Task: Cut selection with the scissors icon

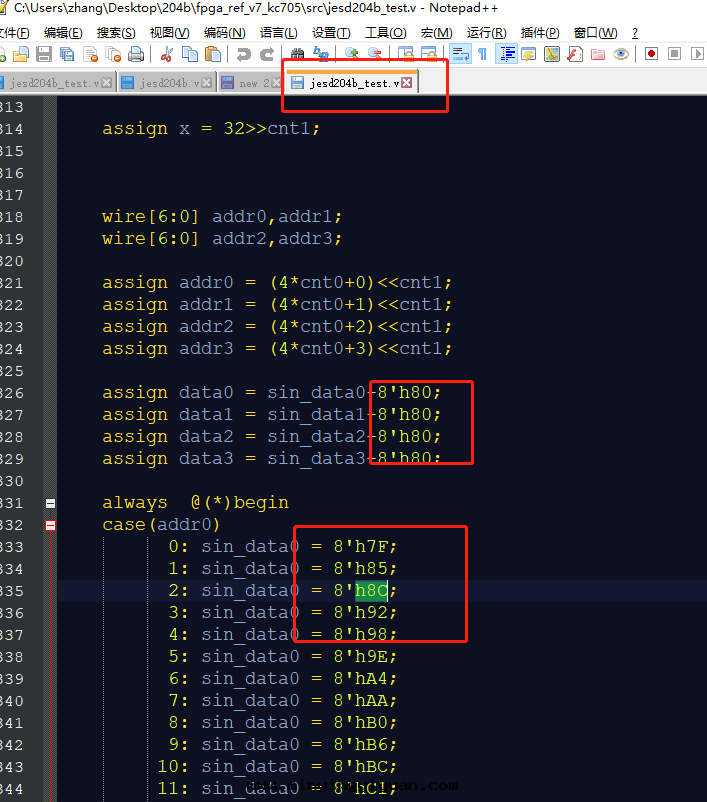Action: 167,54
